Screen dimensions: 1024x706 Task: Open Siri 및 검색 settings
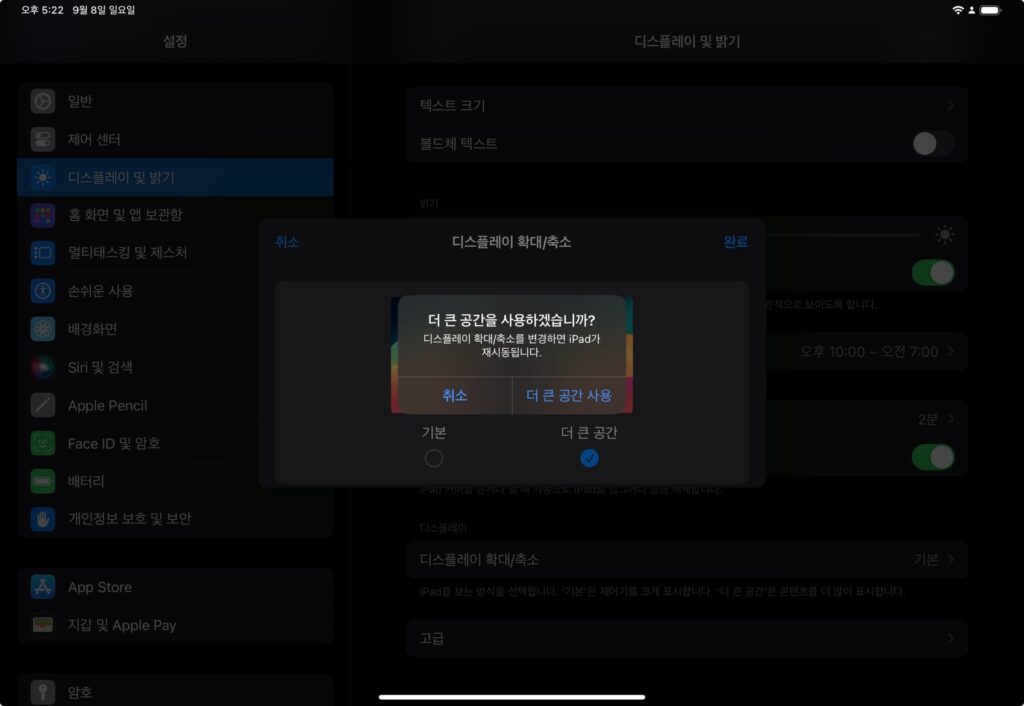point(175,367)
